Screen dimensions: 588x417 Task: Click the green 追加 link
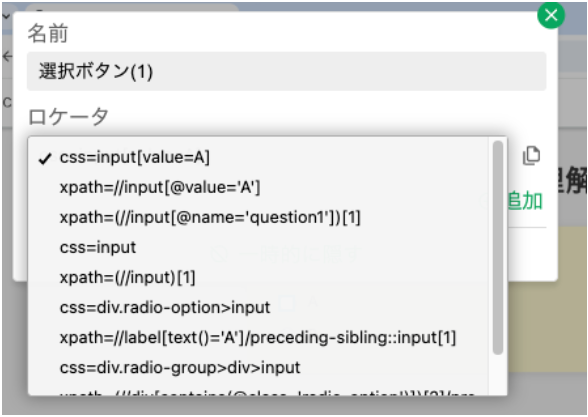pyautogui.click(x=525, y=201)
